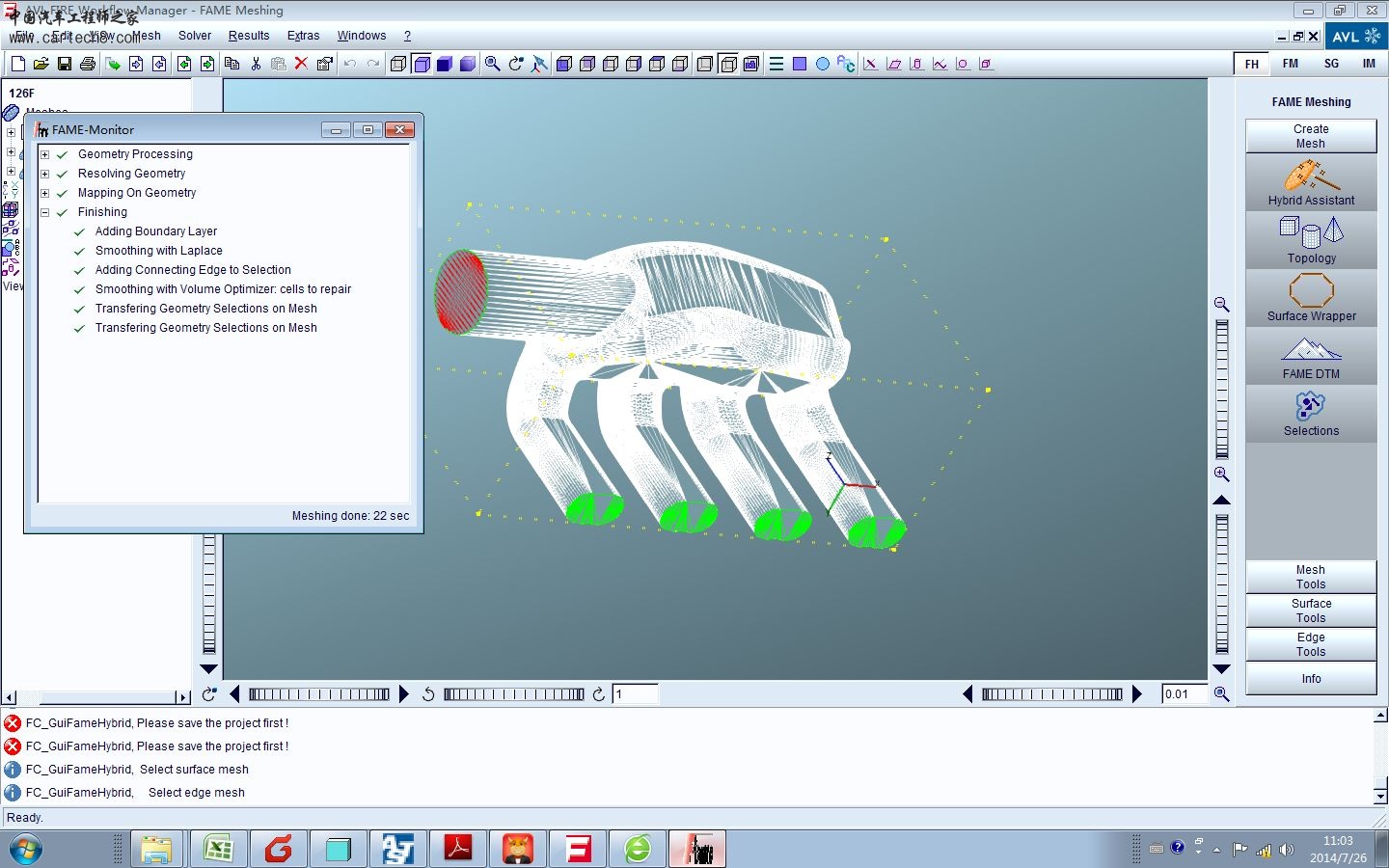Select the wireframe cube display mode
The height and width of the screenshot is (868, 1389).
pyautogui.click(x=398, y=64)
